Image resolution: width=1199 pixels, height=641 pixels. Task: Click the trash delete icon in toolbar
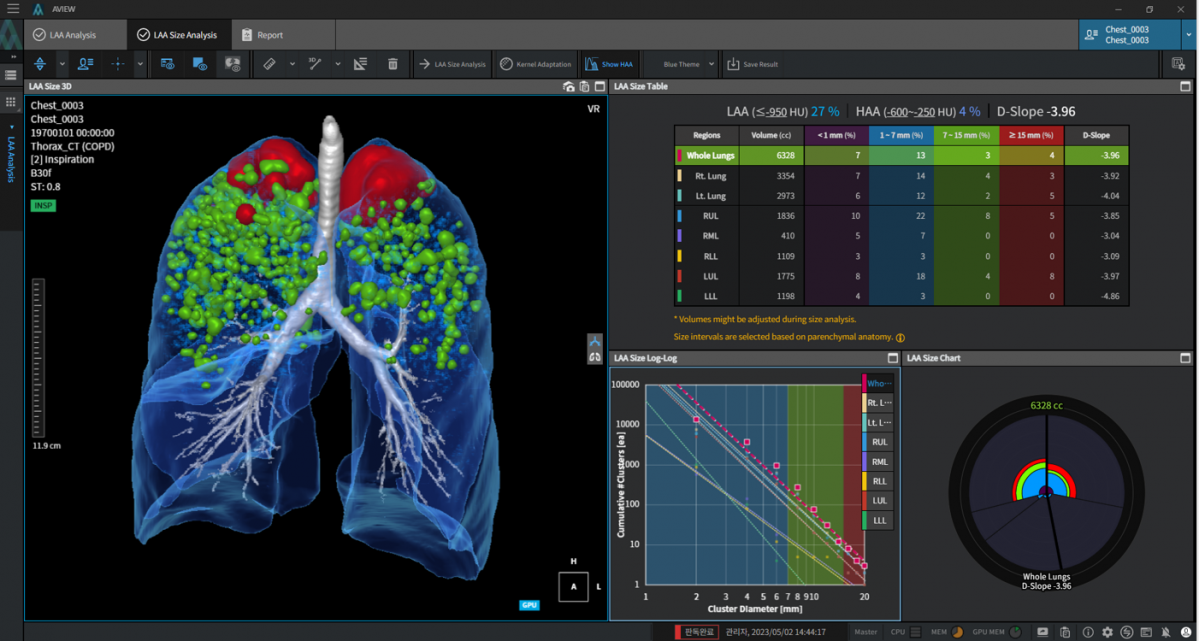click(x=393, y=64)
